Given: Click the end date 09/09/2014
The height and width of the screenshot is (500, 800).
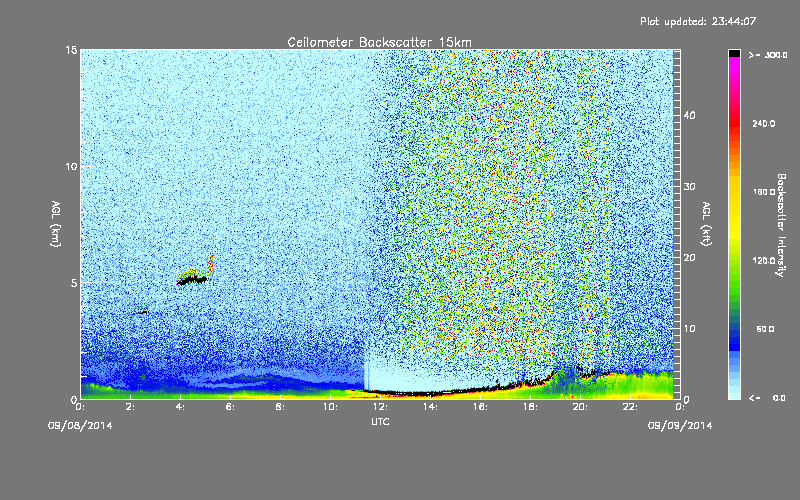Looking at the screenshot, I should click(x=680, y=426).
